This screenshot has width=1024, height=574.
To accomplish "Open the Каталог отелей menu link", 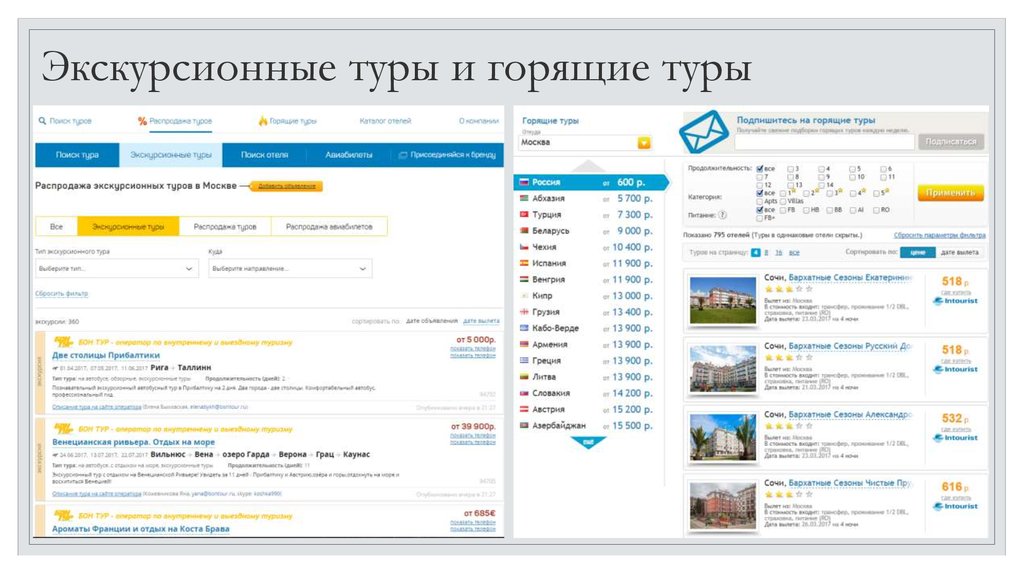I will (385, 121).
